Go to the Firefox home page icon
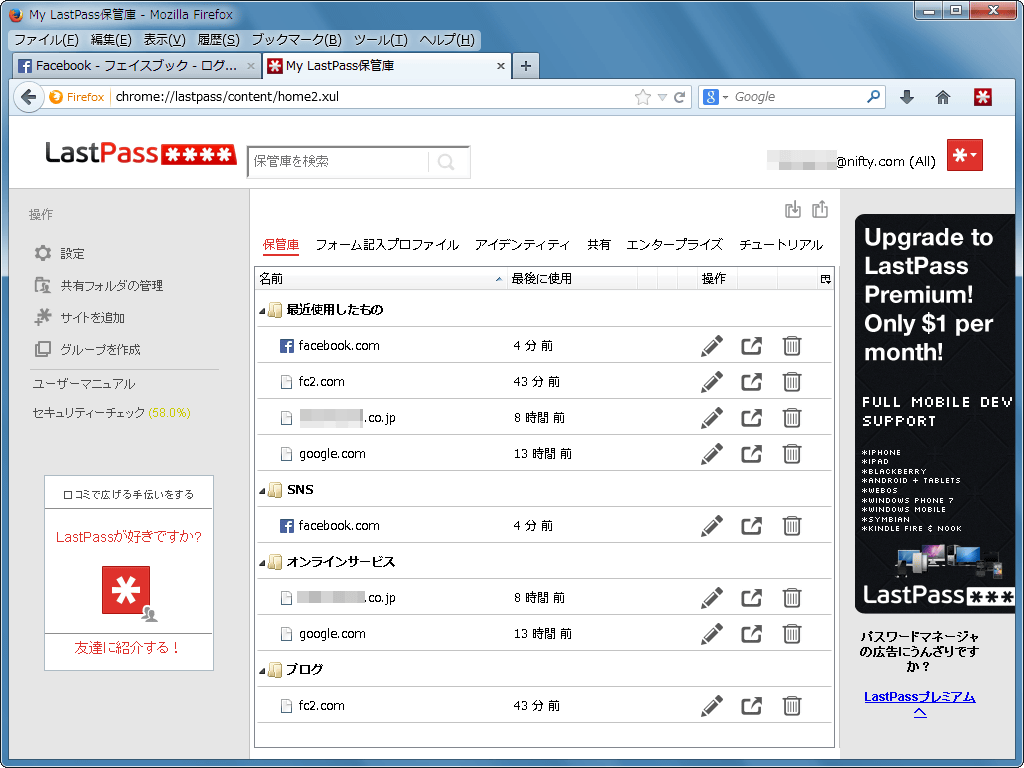Image resolution: width=1024 pixels, height=768 pixels. 943,97
